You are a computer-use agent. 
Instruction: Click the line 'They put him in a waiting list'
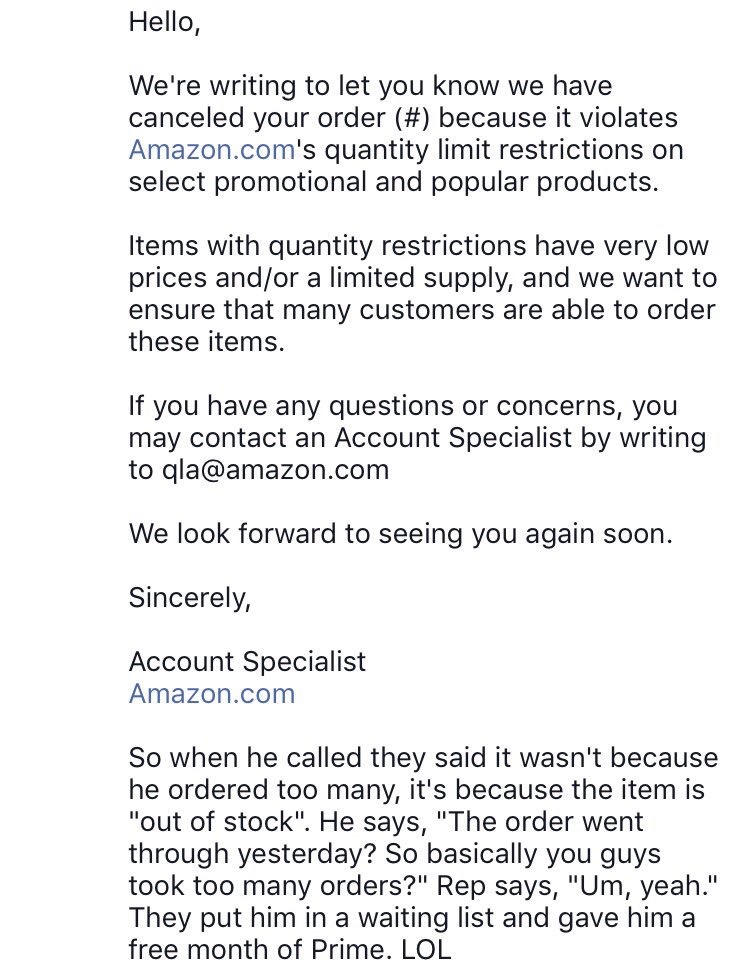(x=411, y=918)
